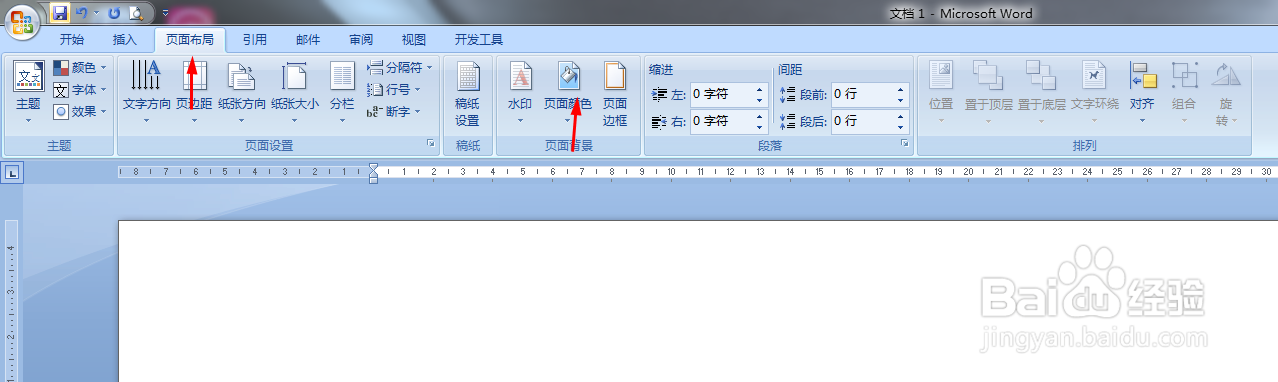This screenshot has height=382, width=1278.
Task: Open the 开发工具 tab
Action: pos(479,40)
